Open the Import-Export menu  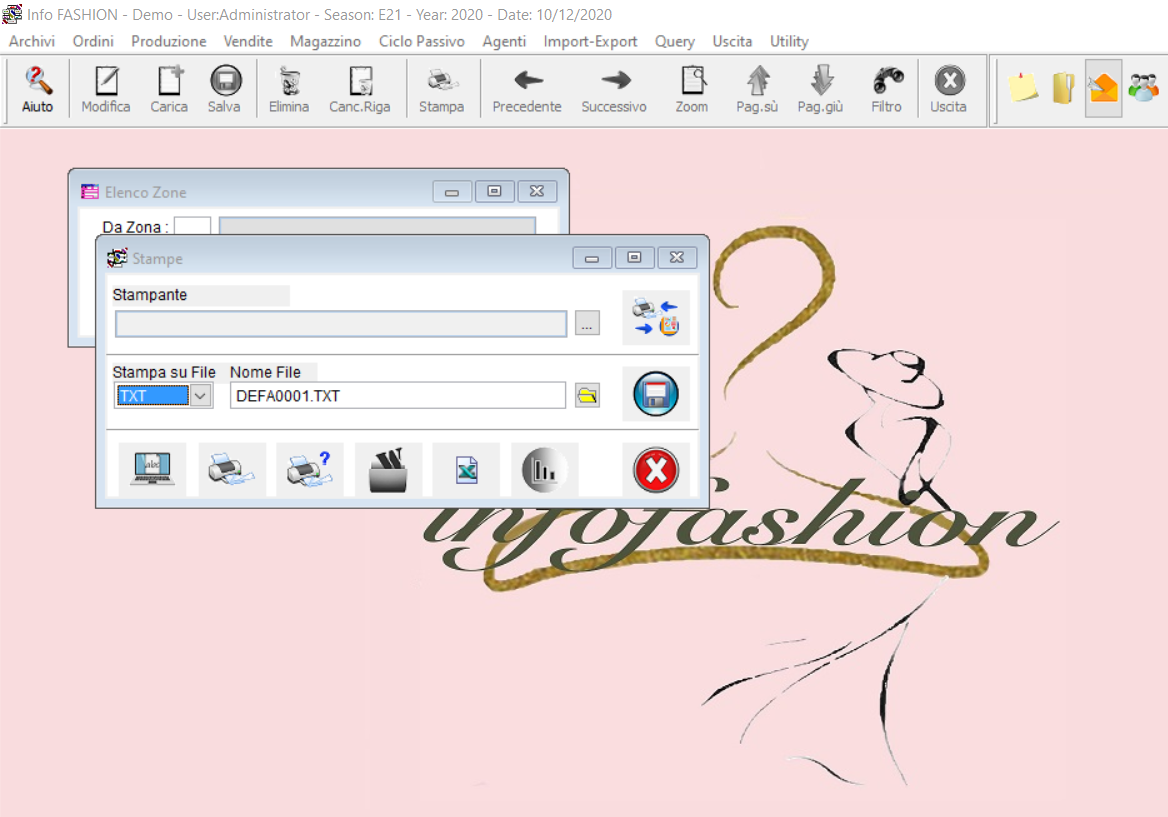pos(590,41)
